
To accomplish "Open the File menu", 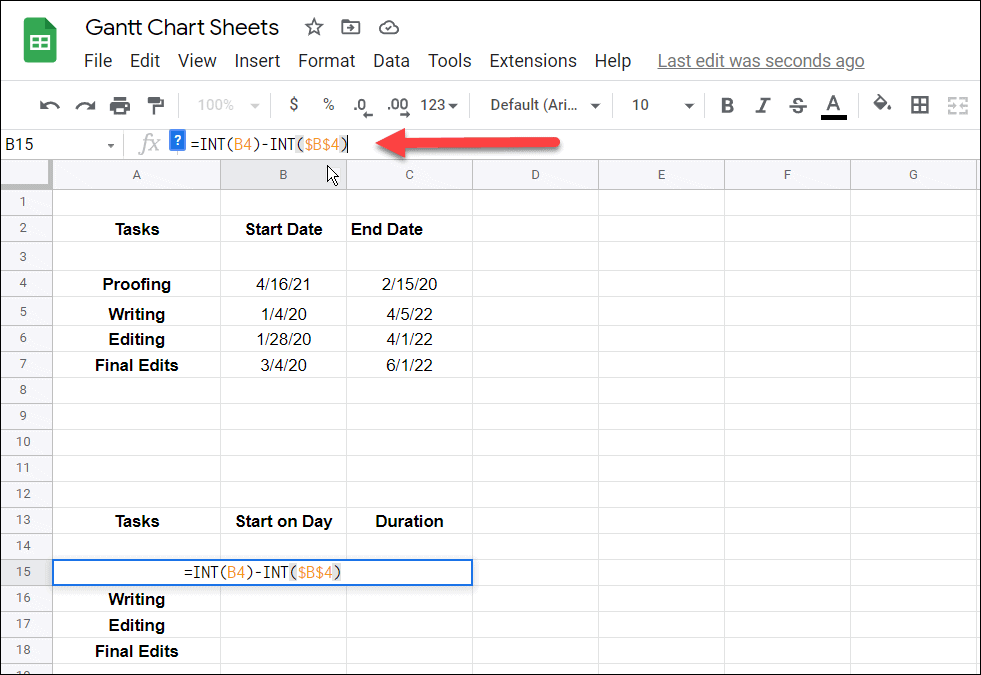I will coord(98,61).
